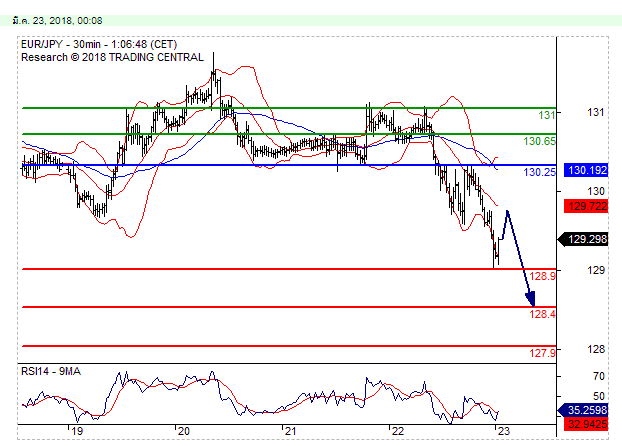The height and width of the screenshot is (446, 622).
Task: Click the red 128.4 support label
Action: [x=542, y=314]
